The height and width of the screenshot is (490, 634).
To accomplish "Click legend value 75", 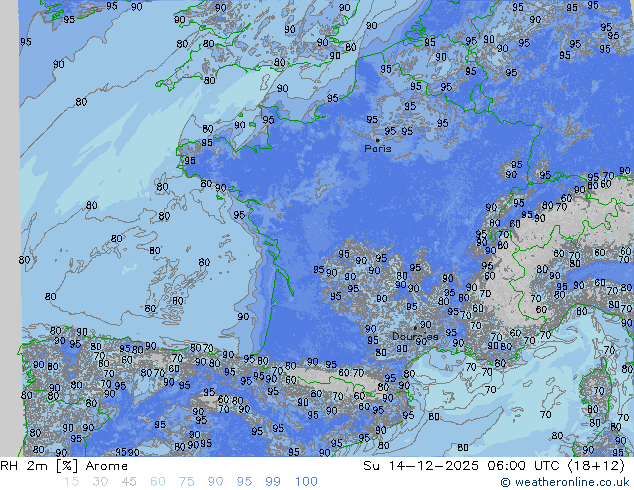I will coord(186,482).
